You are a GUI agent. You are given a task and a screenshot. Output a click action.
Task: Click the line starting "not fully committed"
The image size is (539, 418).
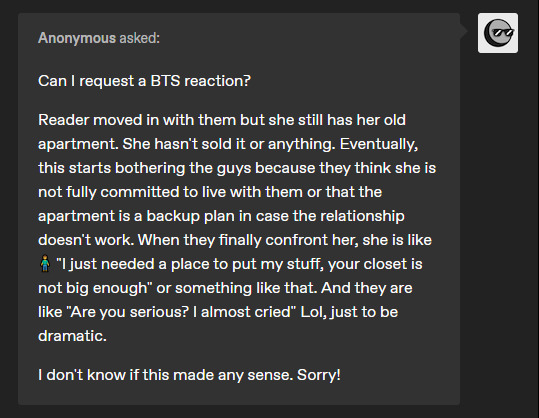pyautogui.click(x=210, y=192)
